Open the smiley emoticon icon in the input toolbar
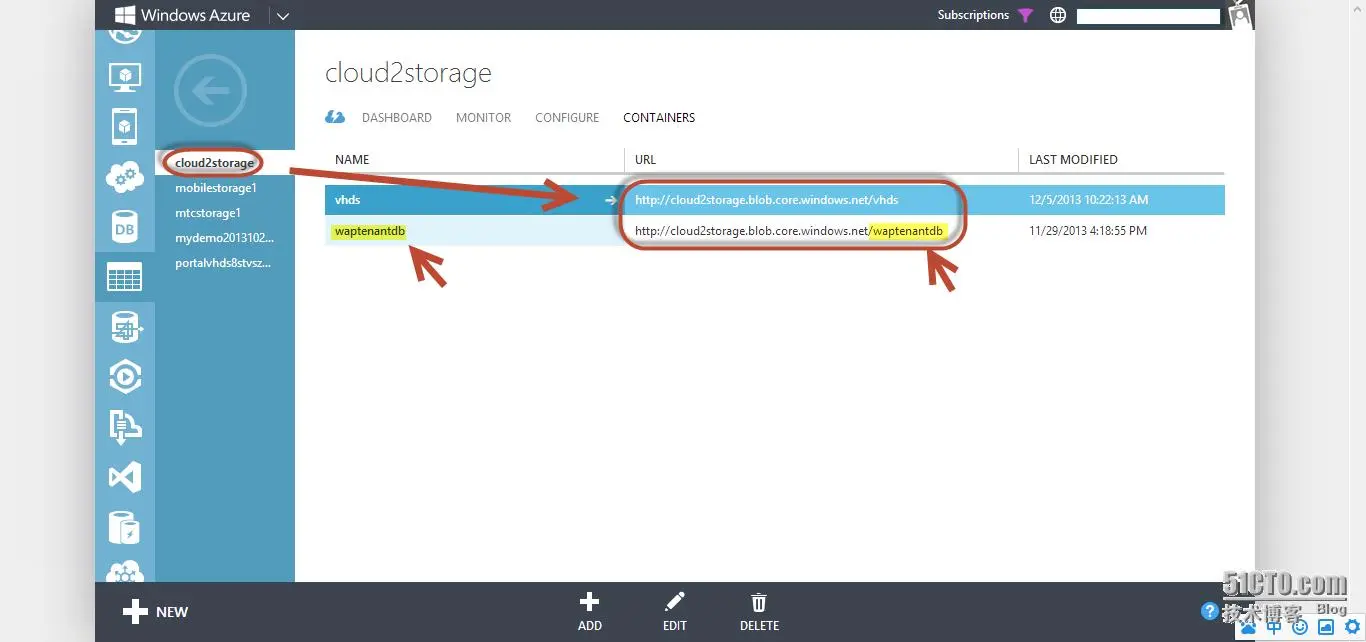The width and height of the screenshot is (1366, 642). (x=1300, y=626)
